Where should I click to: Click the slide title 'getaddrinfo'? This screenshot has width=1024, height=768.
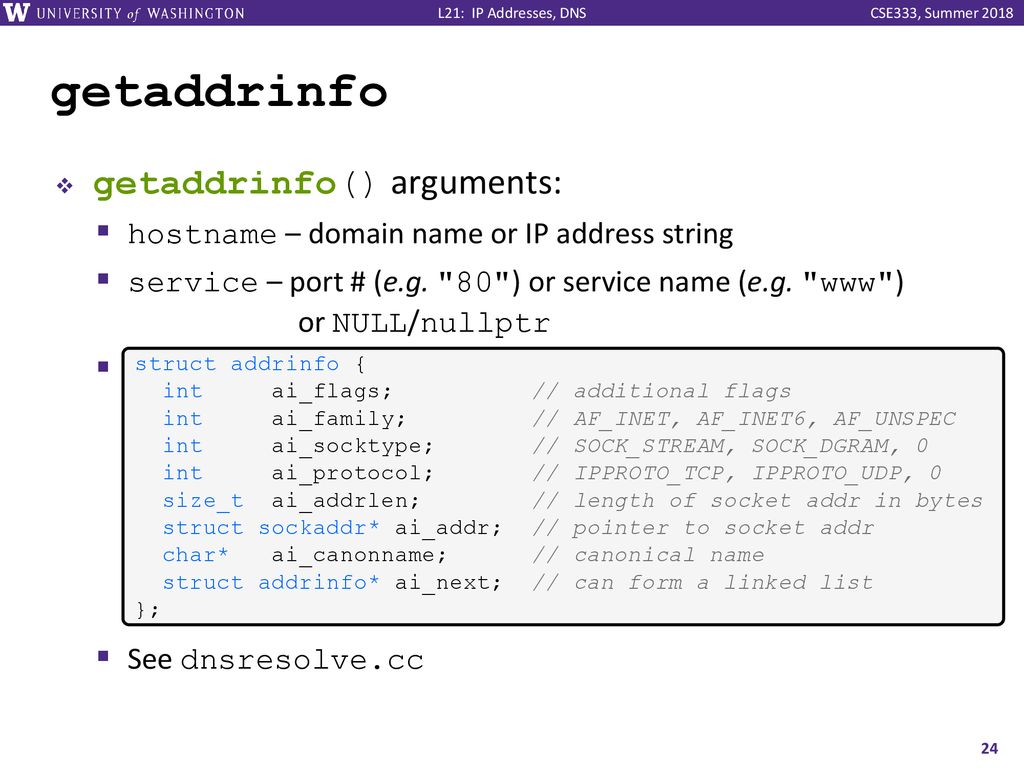point(219,93)
